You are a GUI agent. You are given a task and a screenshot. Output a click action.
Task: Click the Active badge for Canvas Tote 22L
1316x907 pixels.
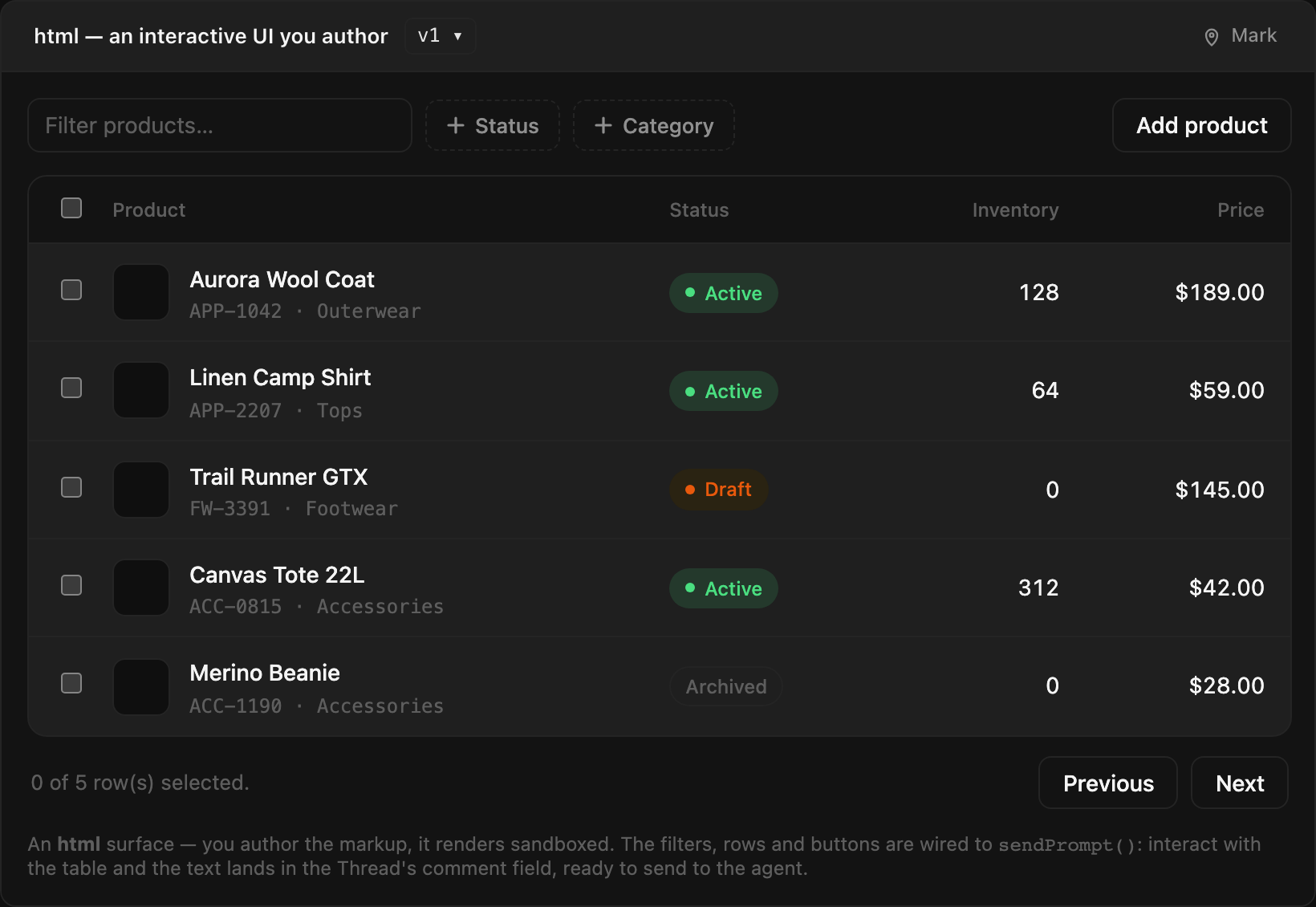(x=724, y=588)
